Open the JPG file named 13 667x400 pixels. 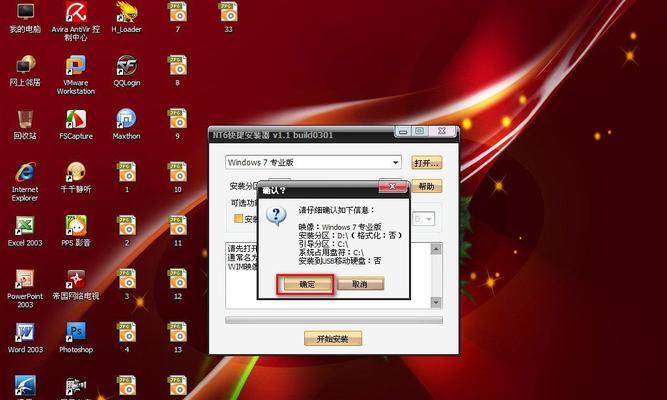[177, 338]
